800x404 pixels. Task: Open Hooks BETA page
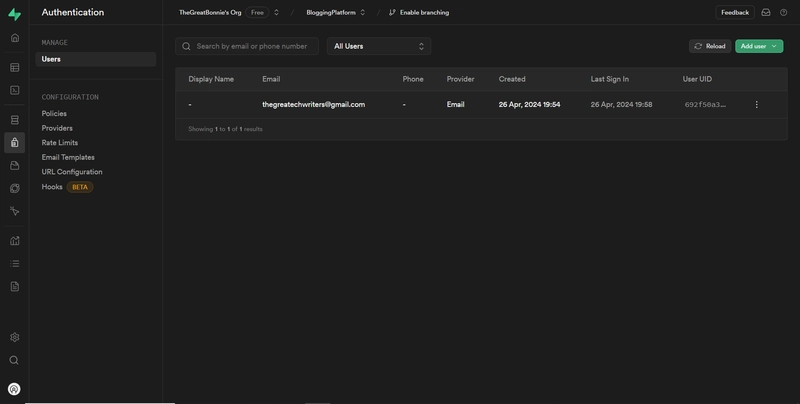(67, 187)
